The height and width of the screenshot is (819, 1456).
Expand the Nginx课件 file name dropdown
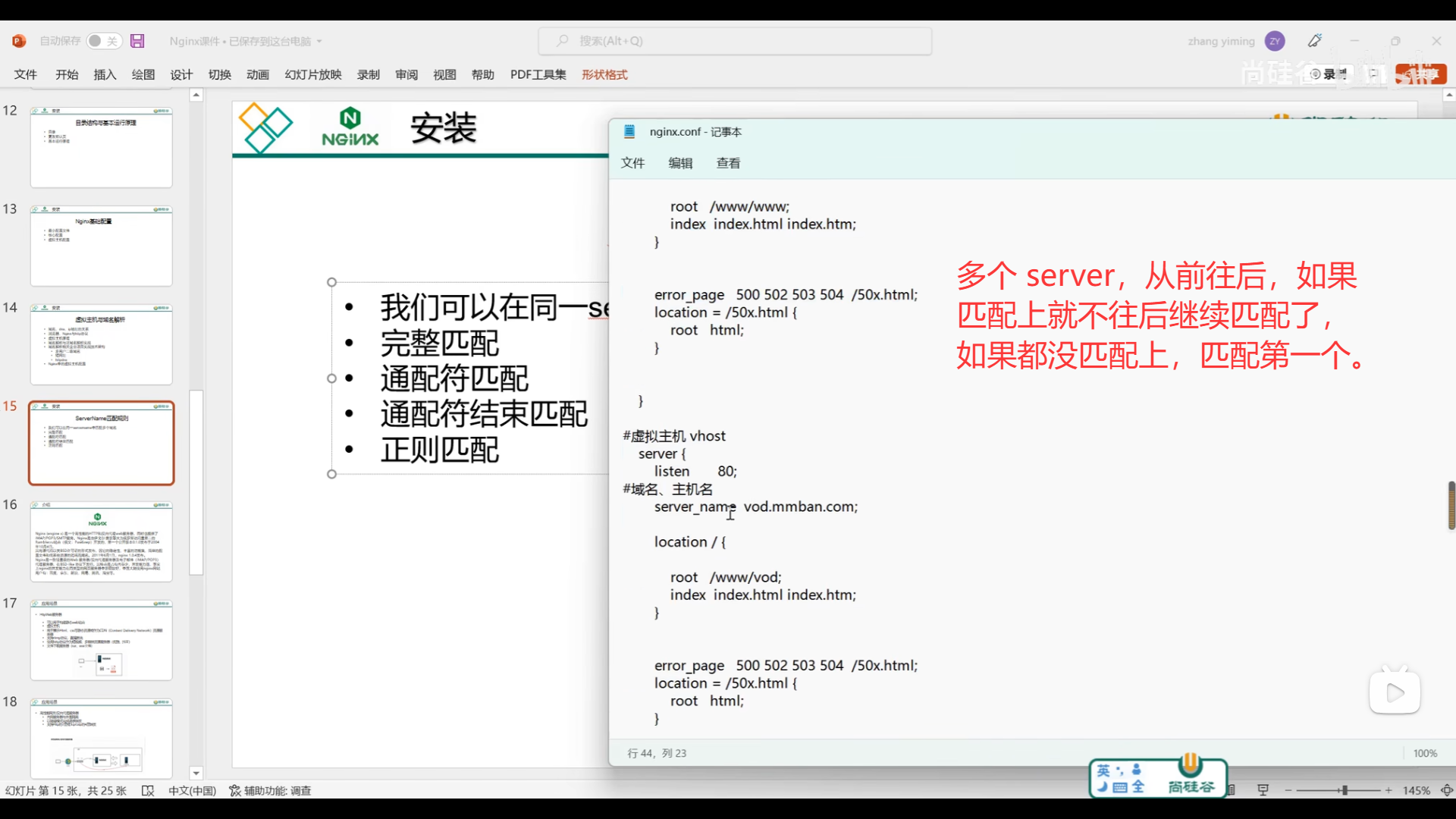click(x=319, y=41)
